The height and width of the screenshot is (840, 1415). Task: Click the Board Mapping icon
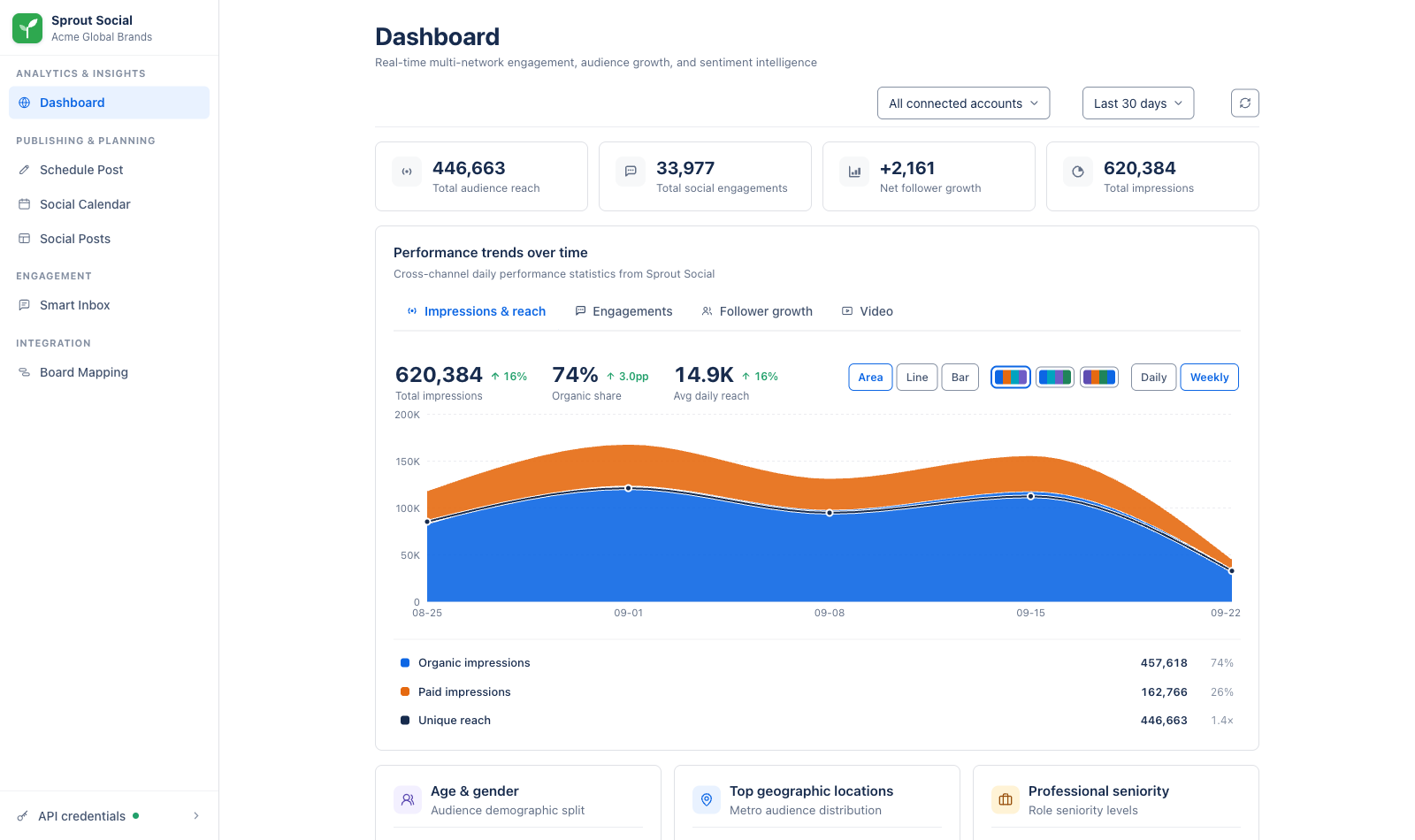pos(25,372)
